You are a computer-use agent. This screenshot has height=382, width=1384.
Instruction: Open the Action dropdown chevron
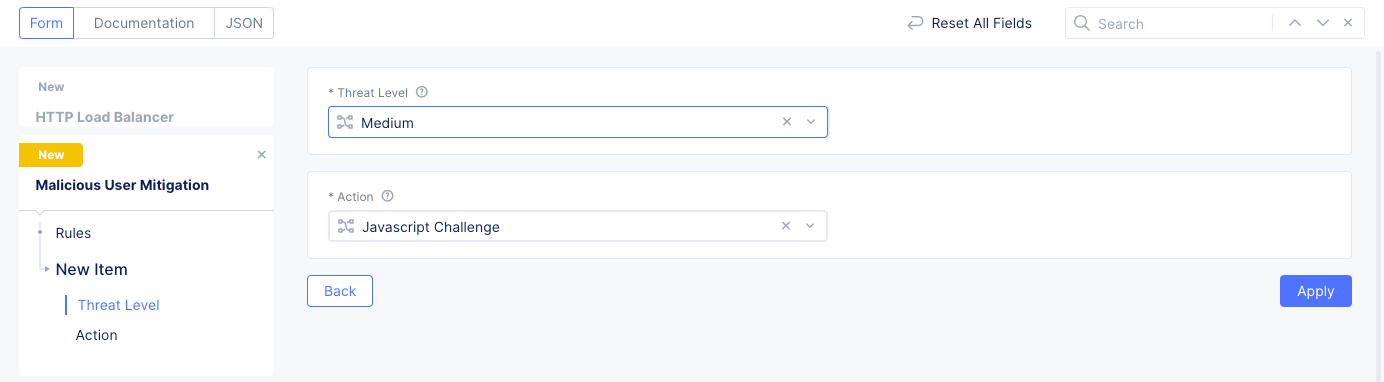[811, 226]
